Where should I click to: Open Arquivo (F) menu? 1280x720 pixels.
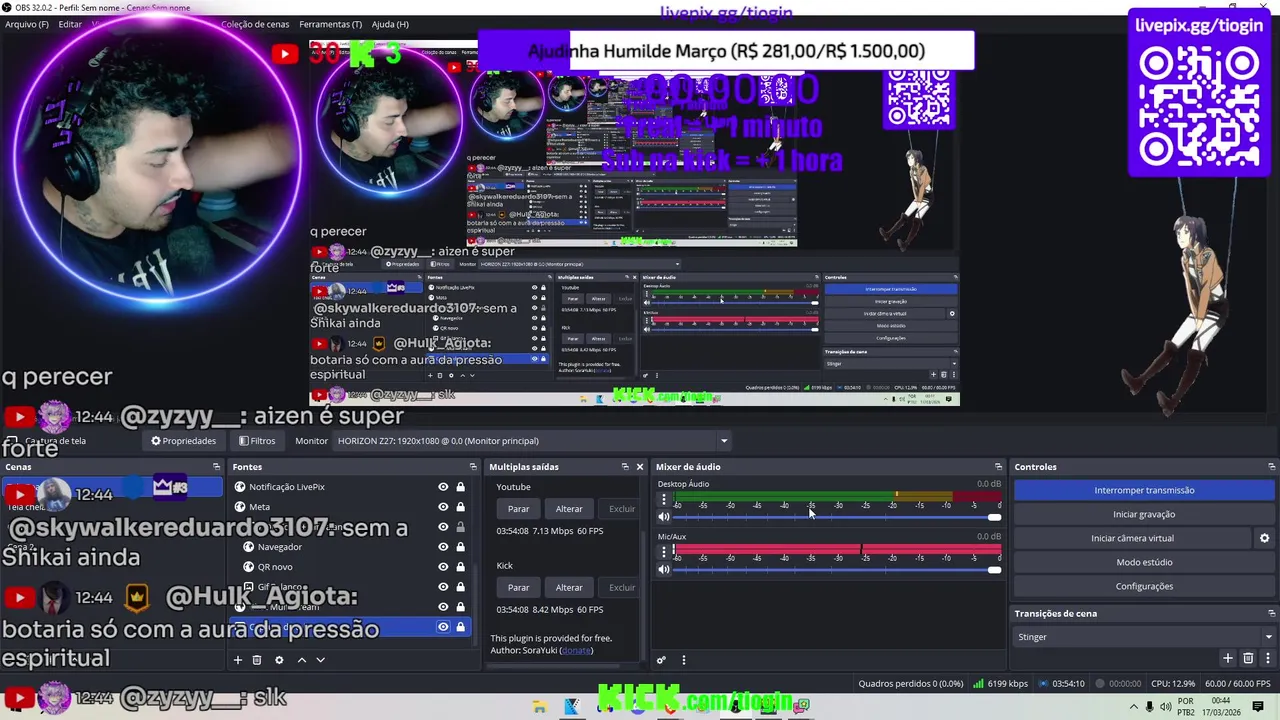[x=27, y=24]
